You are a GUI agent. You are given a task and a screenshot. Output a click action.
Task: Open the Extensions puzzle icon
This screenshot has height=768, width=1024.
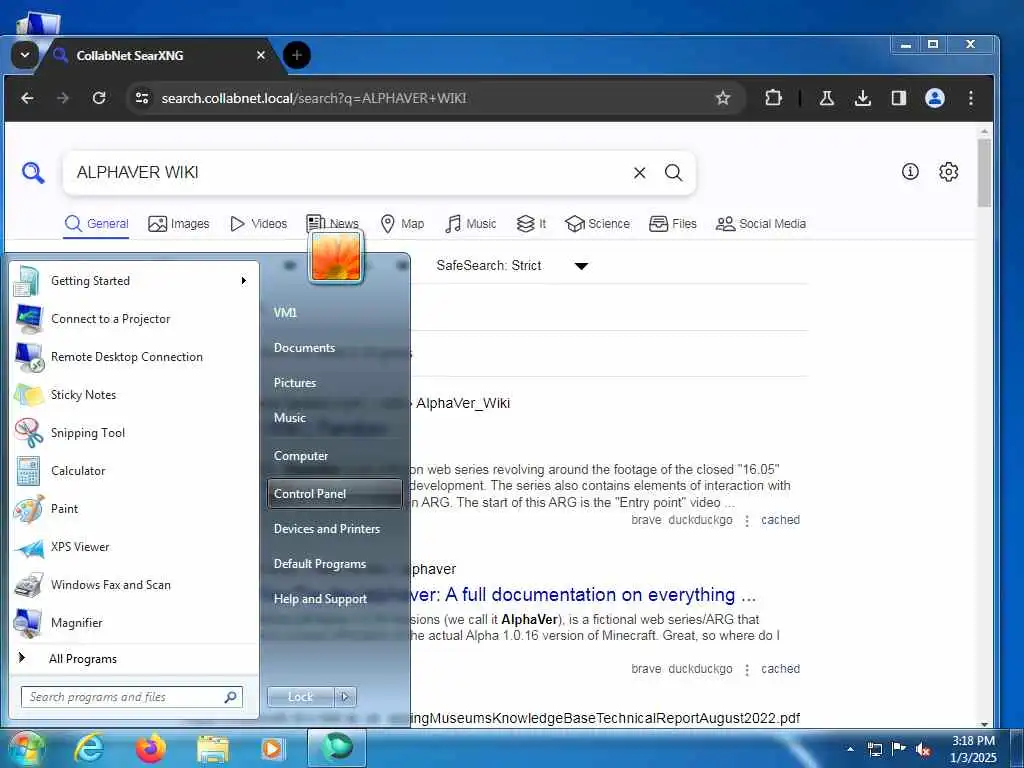coord(773,98)
